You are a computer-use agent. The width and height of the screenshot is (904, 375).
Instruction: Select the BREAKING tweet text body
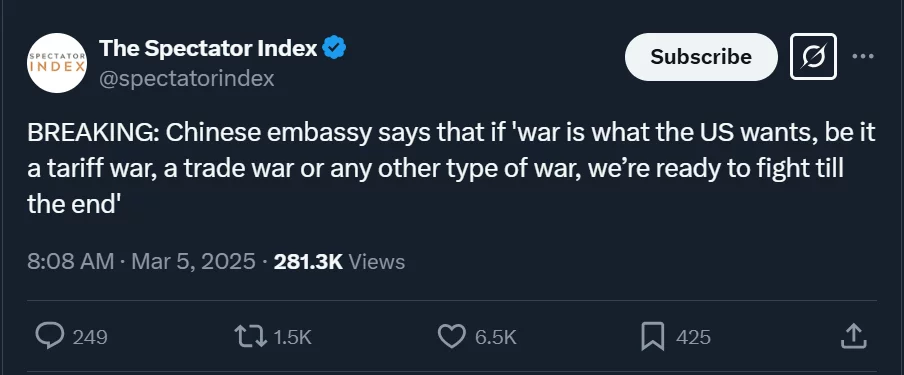(451, 168)
